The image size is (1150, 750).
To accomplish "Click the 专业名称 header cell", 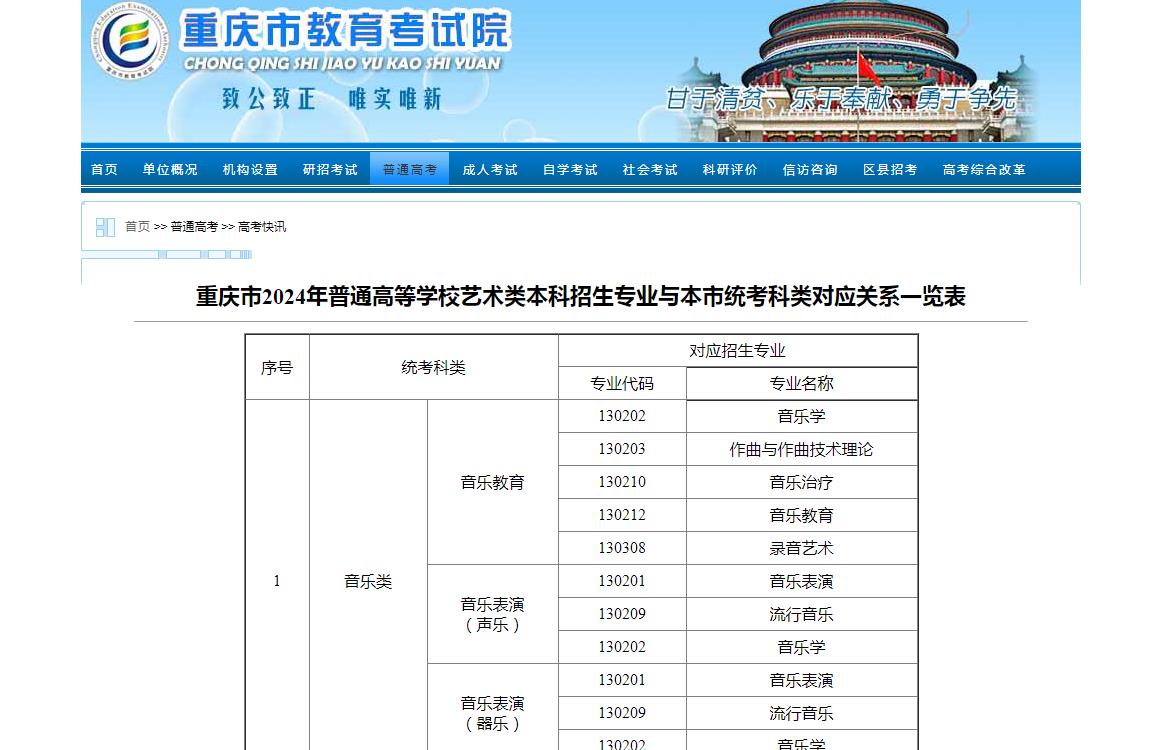I will [x=802, y=383].
